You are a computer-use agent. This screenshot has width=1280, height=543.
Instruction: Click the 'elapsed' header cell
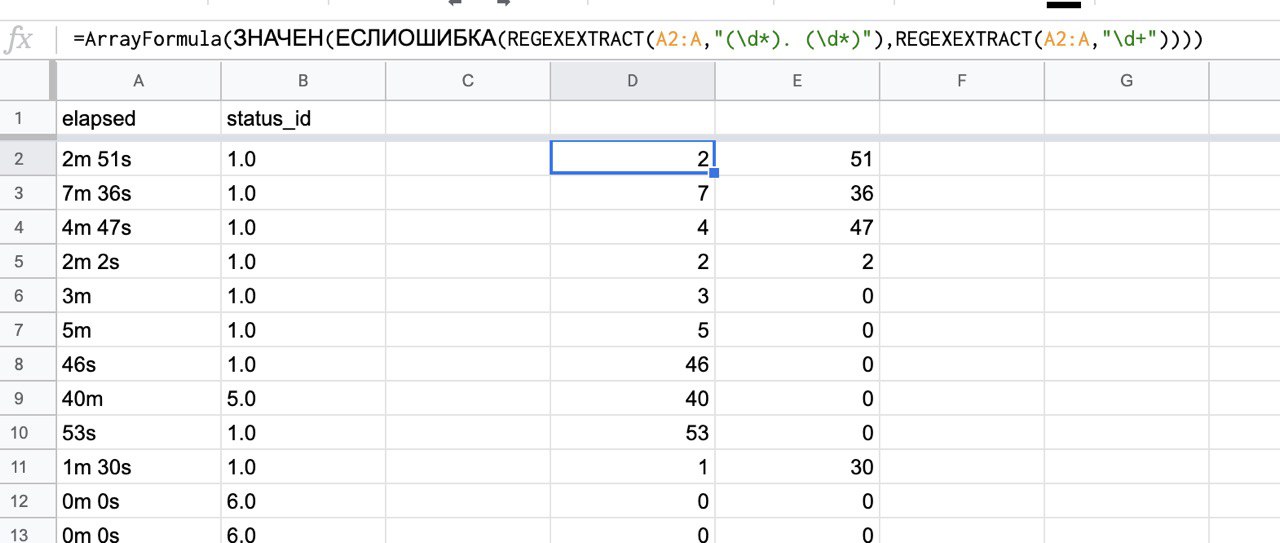click(138, 118)
